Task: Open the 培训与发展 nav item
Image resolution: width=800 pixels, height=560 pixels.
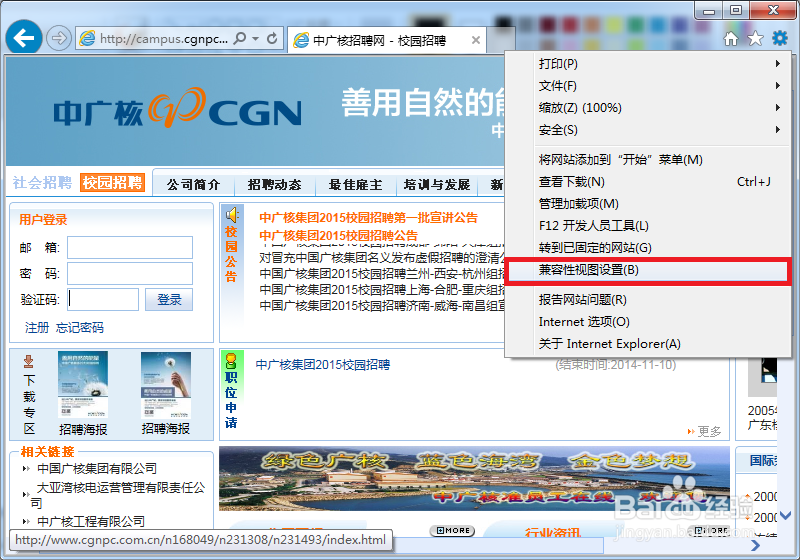Action: pyautogui.click(x=437, y=185)
